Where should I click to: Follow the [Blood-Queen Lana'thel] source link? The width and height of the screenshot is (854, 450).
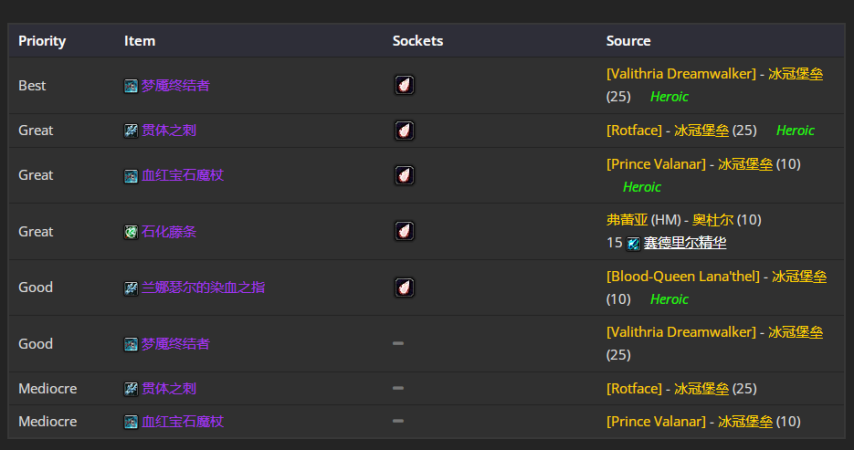[x=682, y=276]
